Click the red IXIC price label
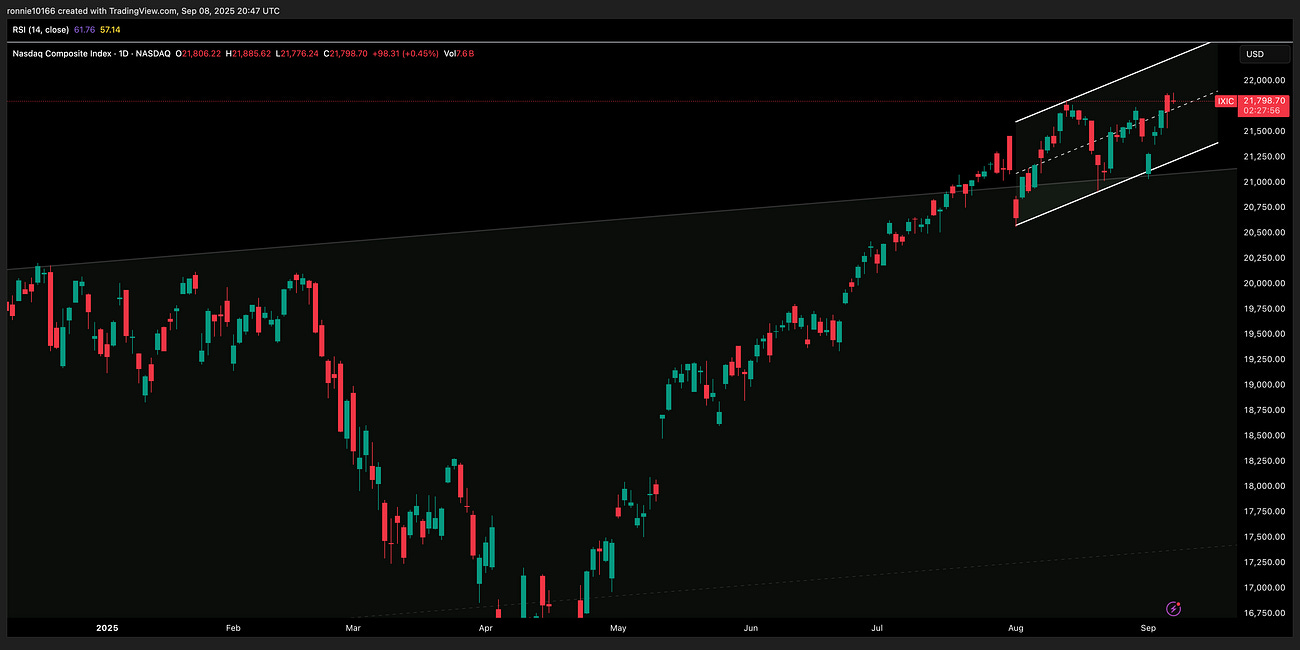Screen dimensions: 1300x650 [1224, 101]
